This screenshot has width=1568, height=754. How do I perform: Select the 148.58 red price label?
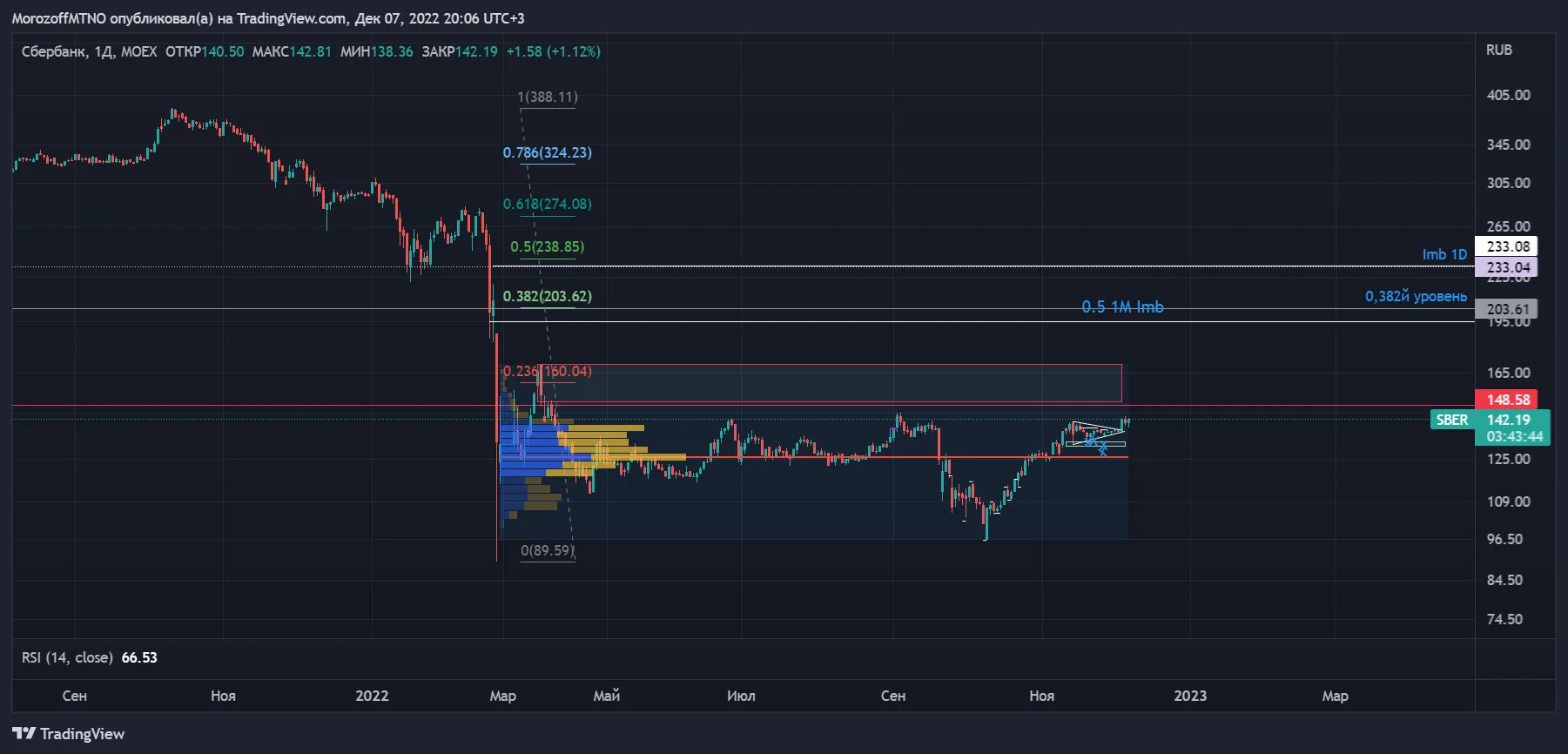coord(1506,400)
